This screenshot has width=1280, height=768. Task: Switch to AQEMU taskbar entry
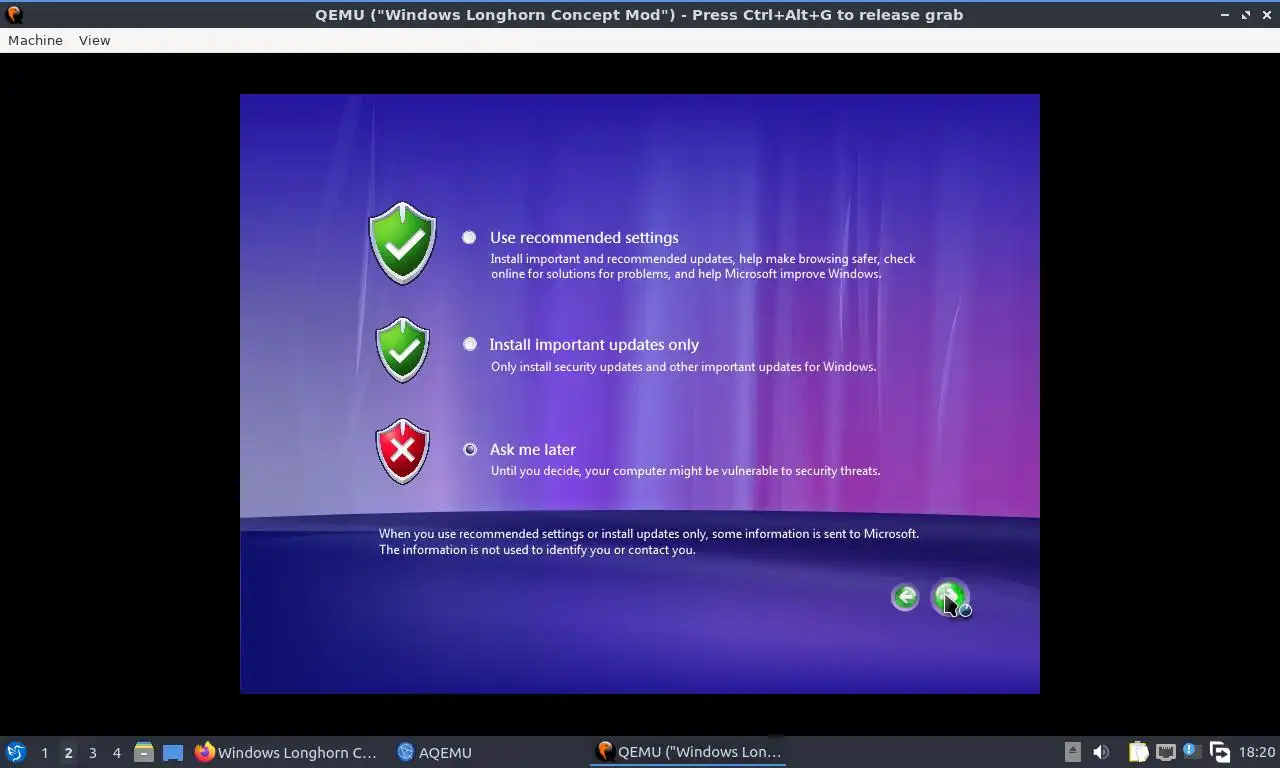click(435, 752)
